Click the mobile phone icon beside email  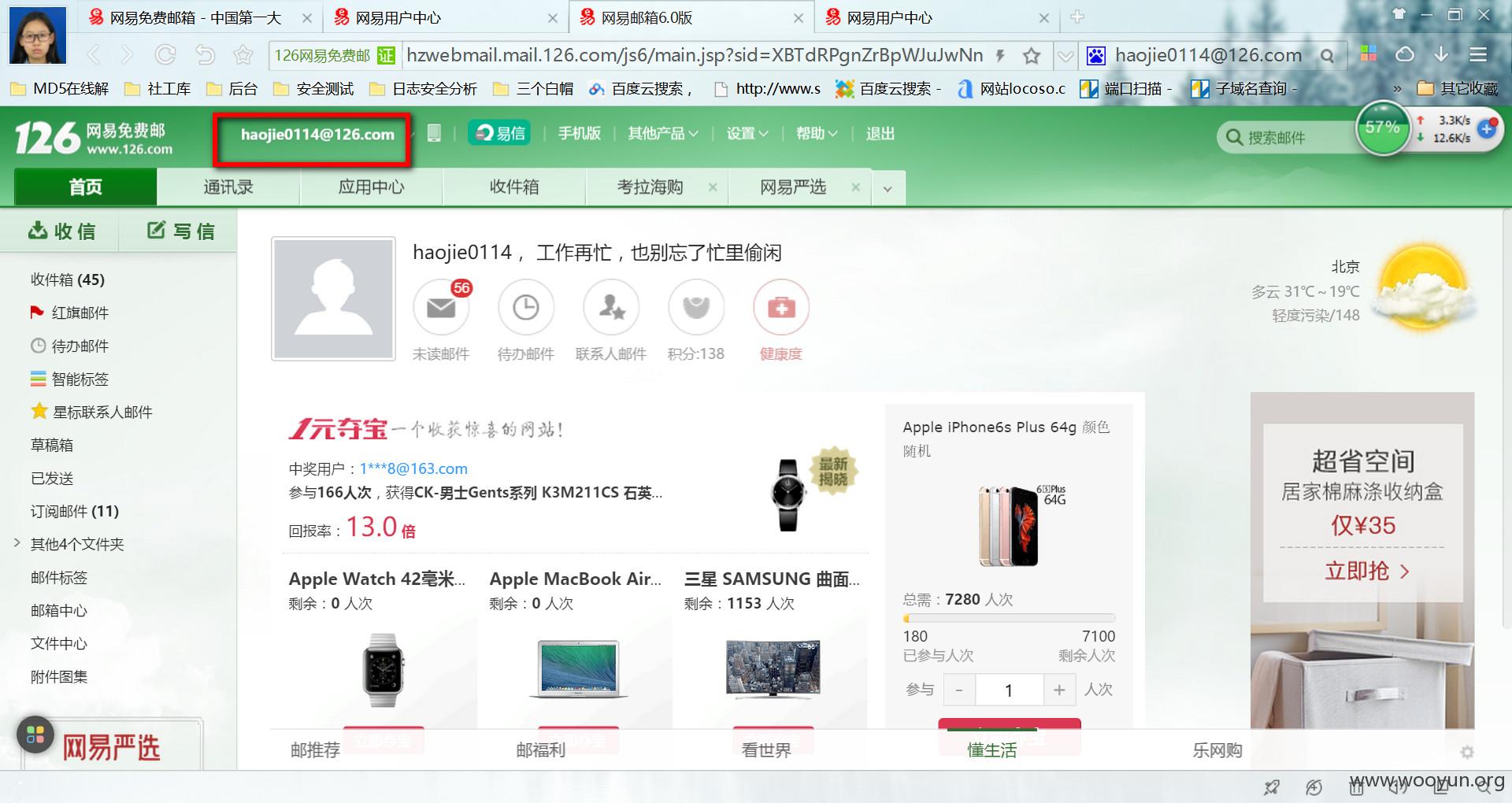click(434, 133)
